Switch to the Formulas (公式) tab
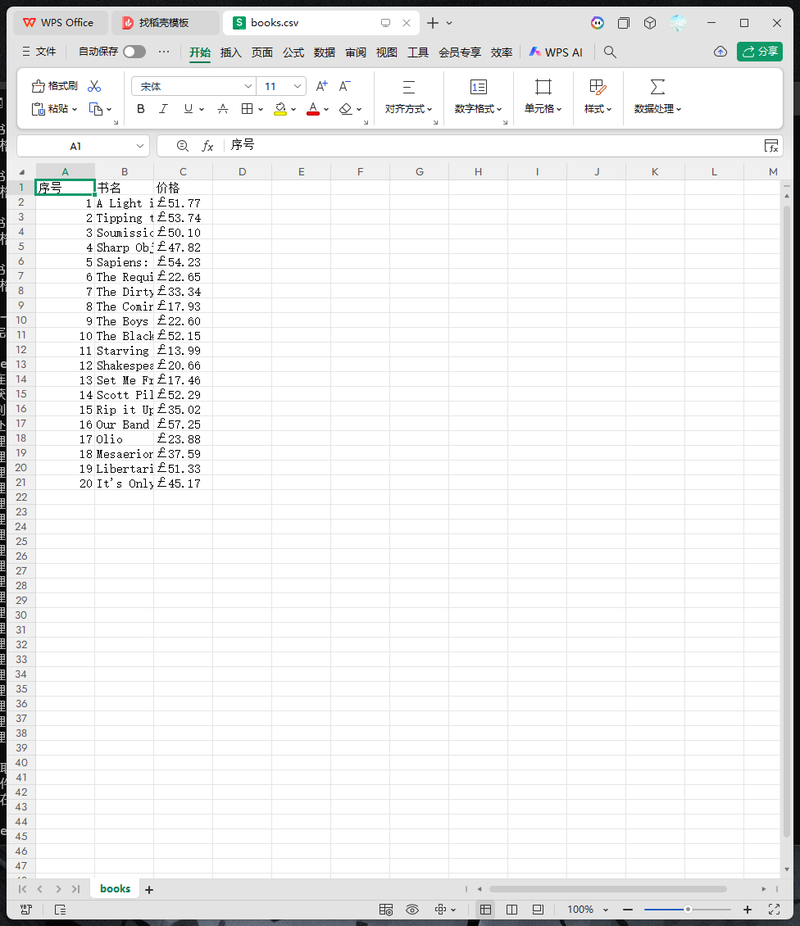Screen dimensions: 800x926 293,53
